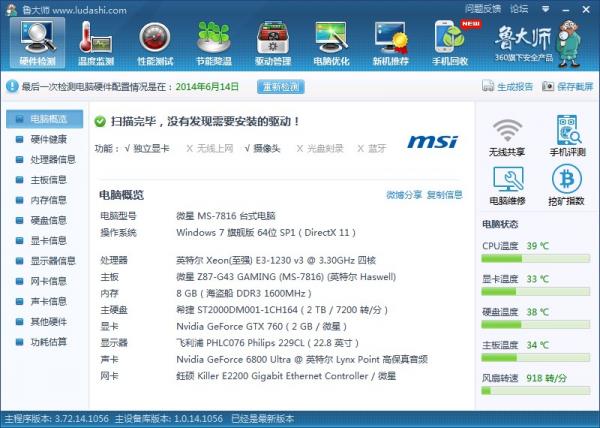Open the 驱动管理 driver manager
The width and height of the screenshot is (600, 428).
(273, 43)
